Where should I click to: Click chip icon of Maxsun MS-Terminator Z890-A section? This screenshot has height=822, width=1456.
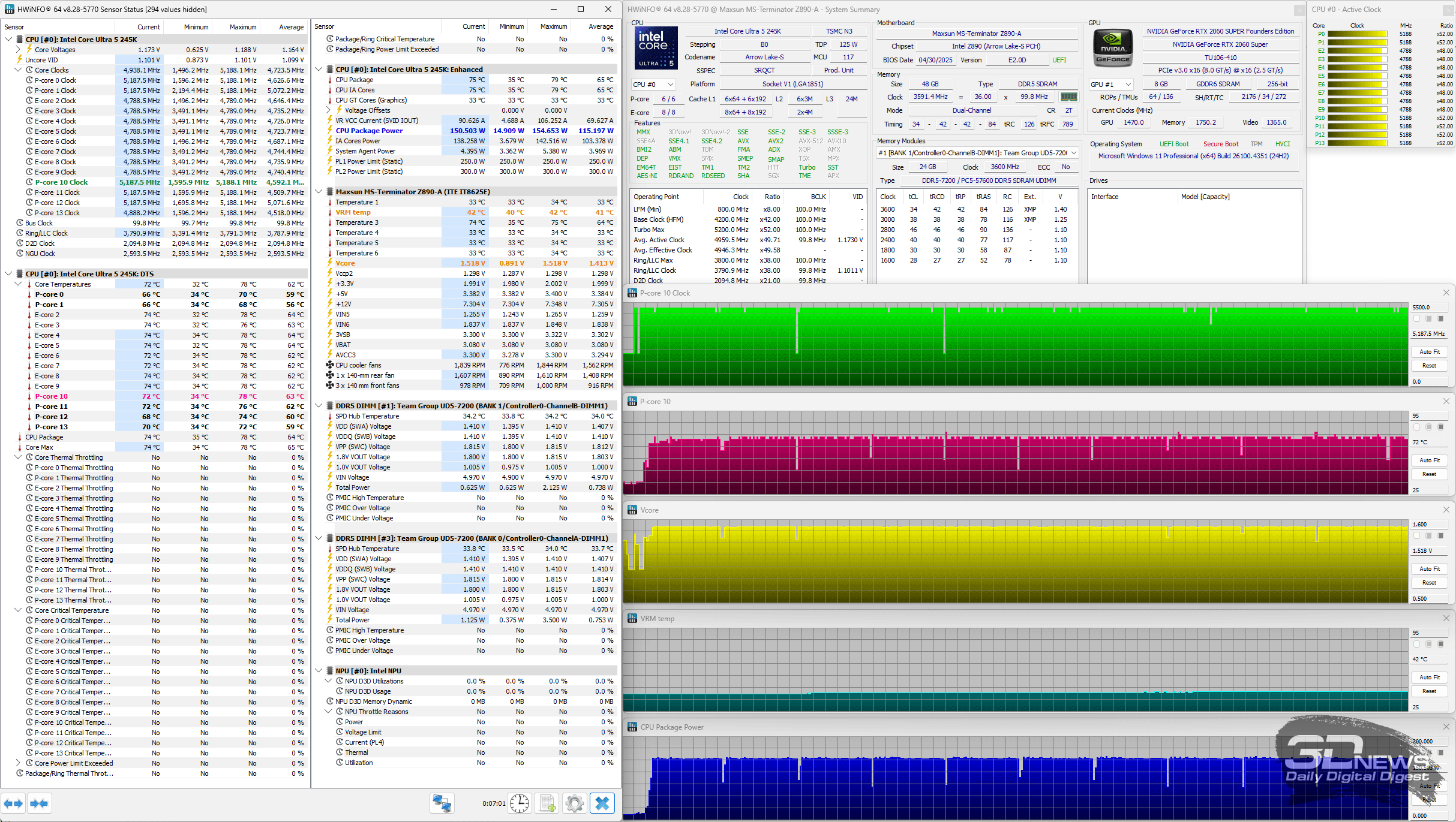330,192
